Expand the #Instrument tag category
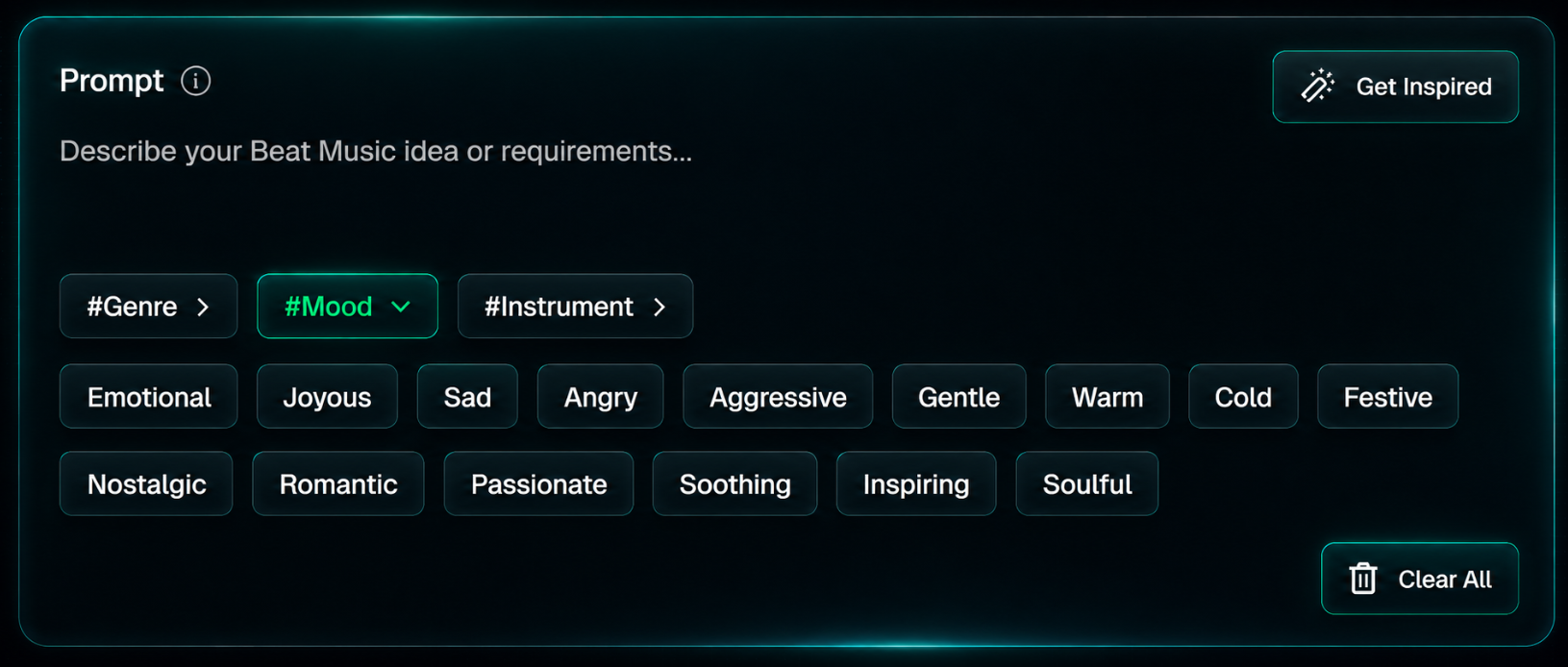 coord(575,307)
